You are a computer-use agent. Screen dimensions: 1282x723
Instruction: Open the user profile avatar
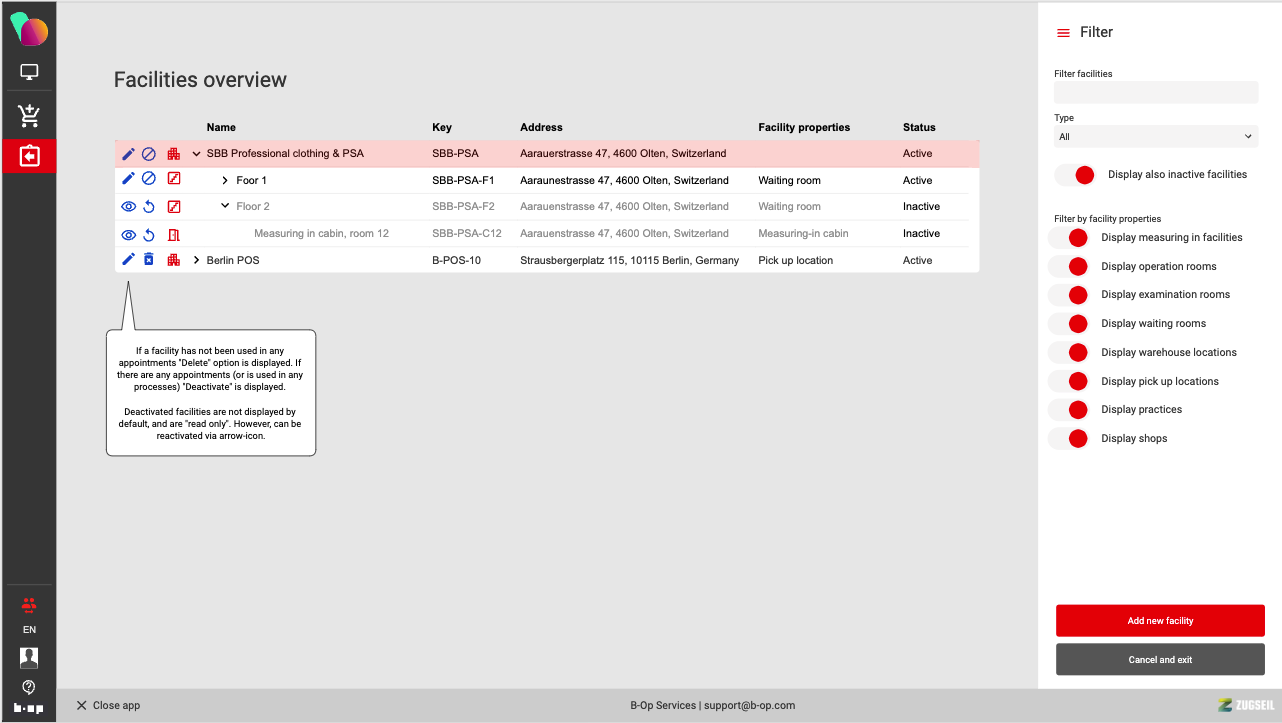[x=29, y=657]
